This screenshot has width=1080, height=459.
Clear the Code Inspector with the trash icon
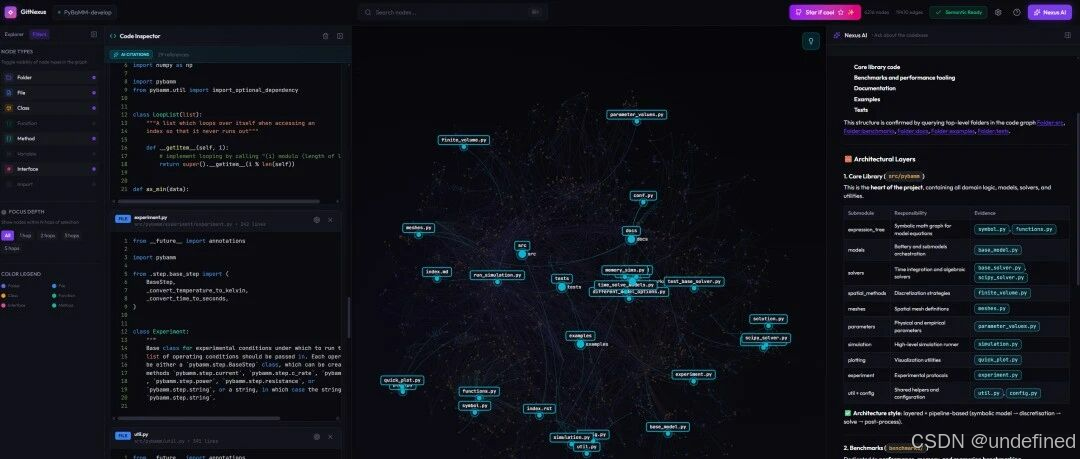[326, 36]
